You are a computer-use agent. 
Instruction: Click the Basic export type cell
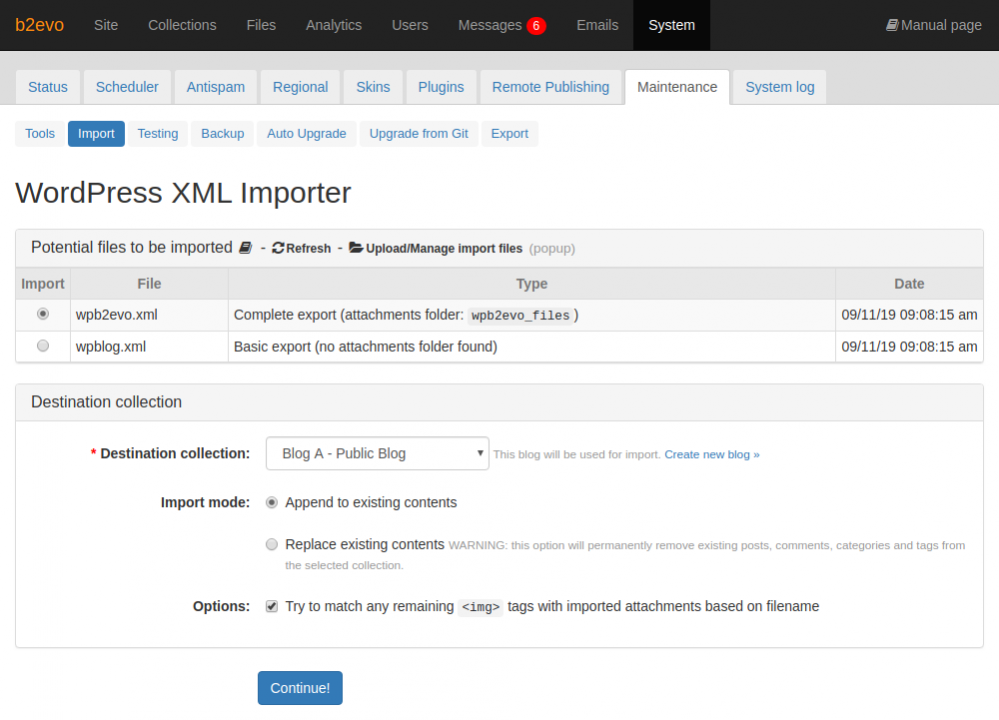click(x=531, y=347)
